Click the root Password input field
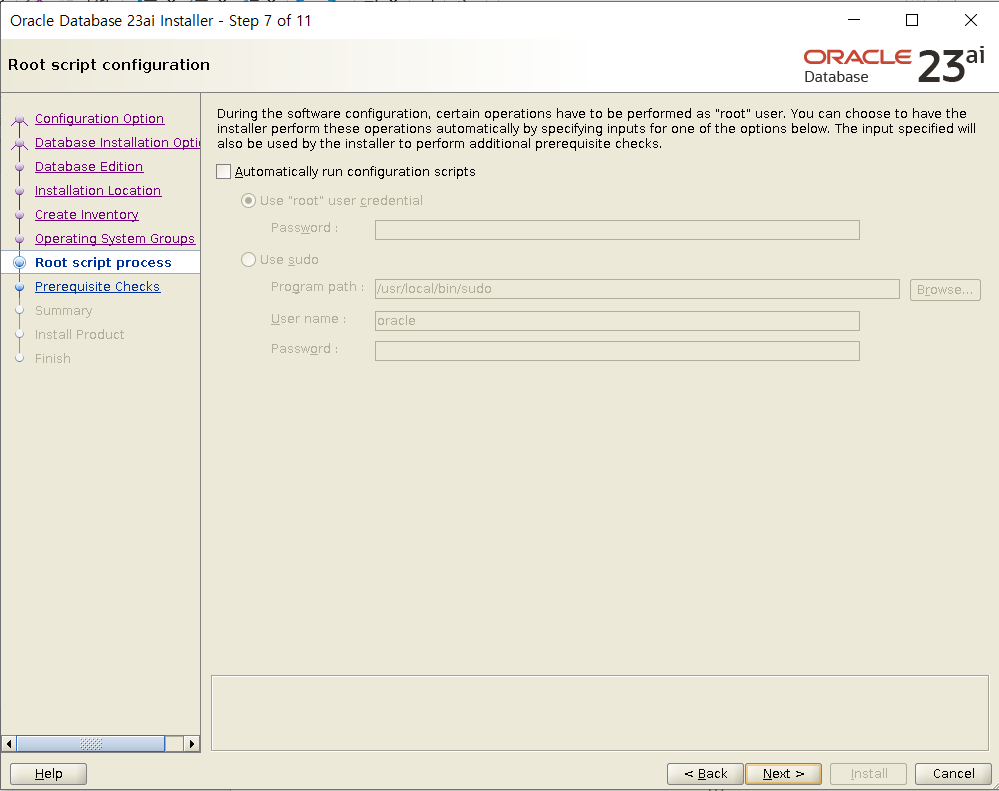Image resolution: width=999 pixels, height=791 pixels. [617, 230]
